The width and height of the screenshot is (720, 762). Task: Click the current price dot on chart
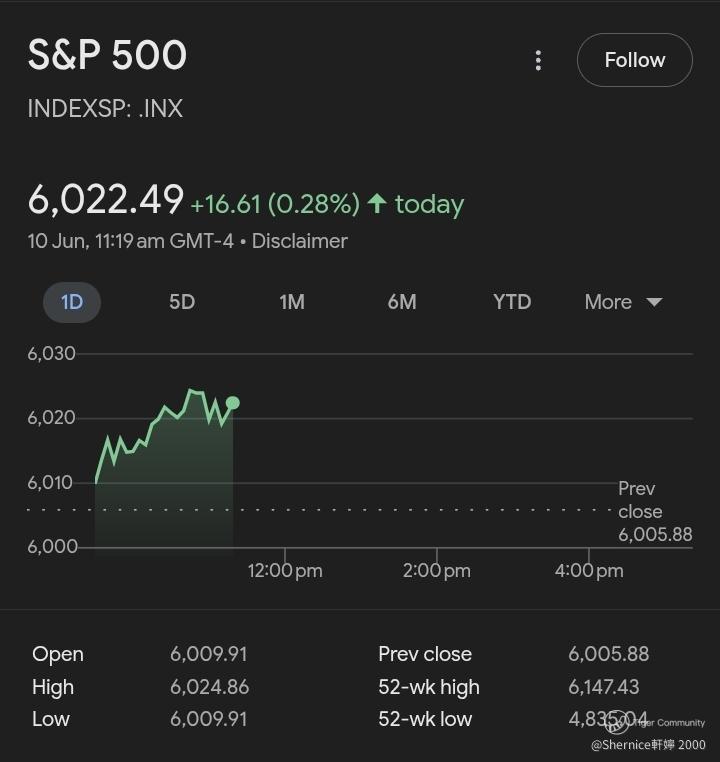pyautogui.click(x=233, y=403)
